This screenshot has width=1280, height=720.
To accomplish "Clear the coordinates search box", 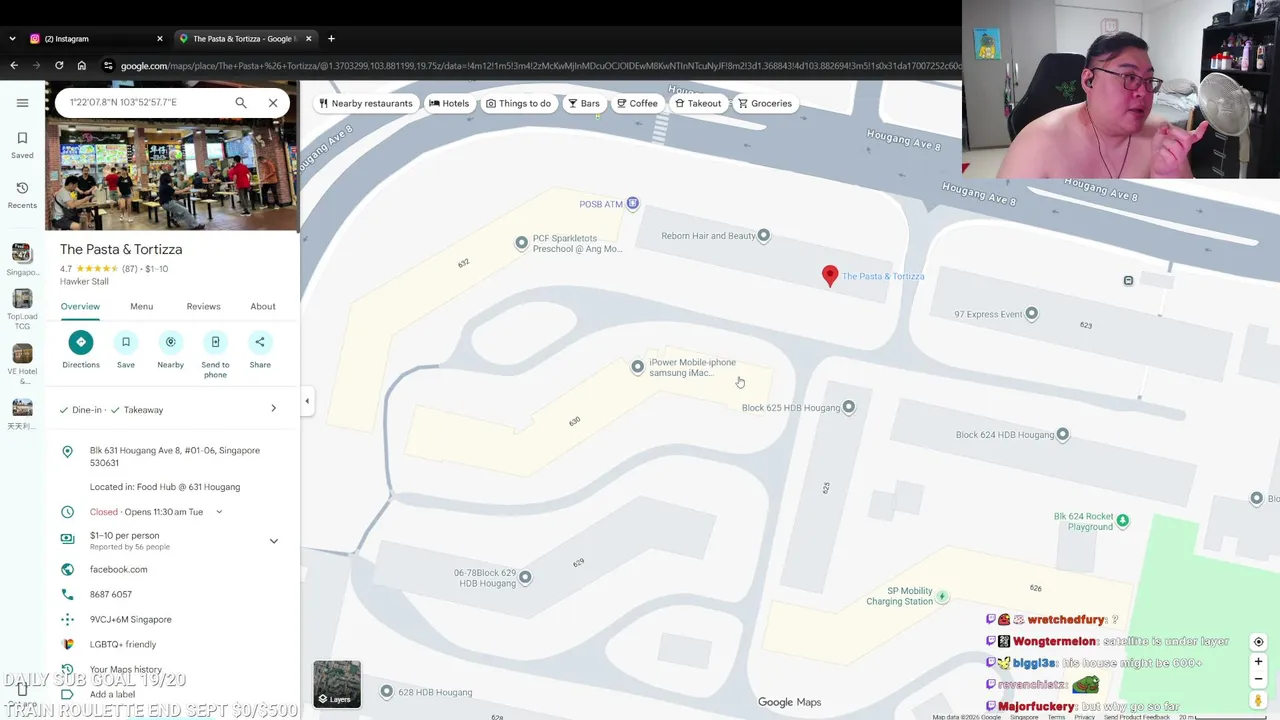I will pos(273,103).
